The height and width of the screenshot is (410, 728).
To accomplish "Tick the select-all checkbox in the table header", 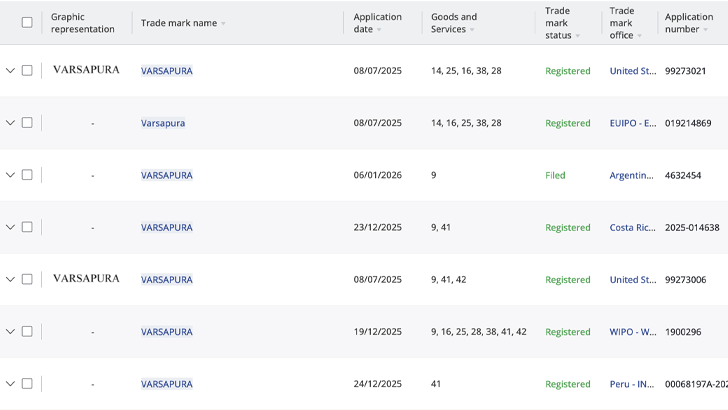I will (27, 22).
